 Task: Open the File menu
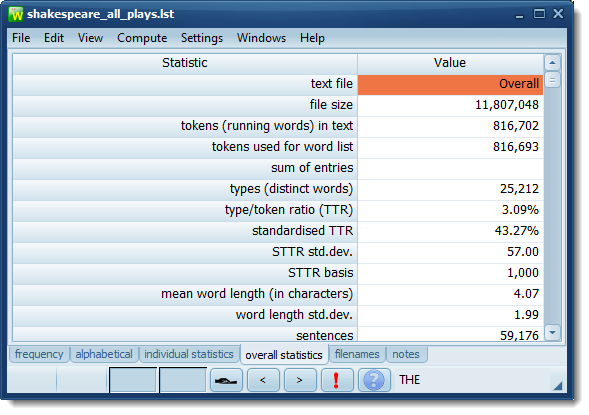[21, 38]
